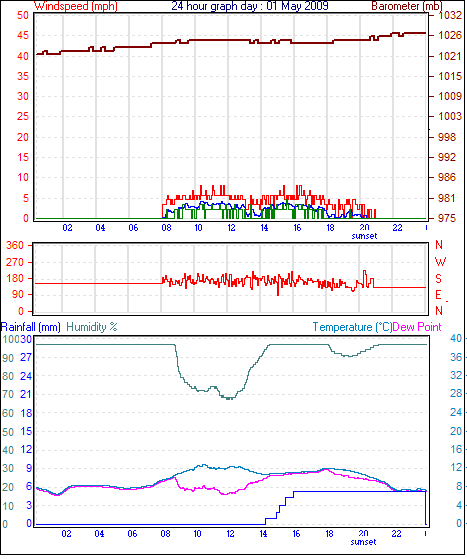Click hour 08 on the bottom graph axis
Screen dimensions: 467x559
[165, 534]
